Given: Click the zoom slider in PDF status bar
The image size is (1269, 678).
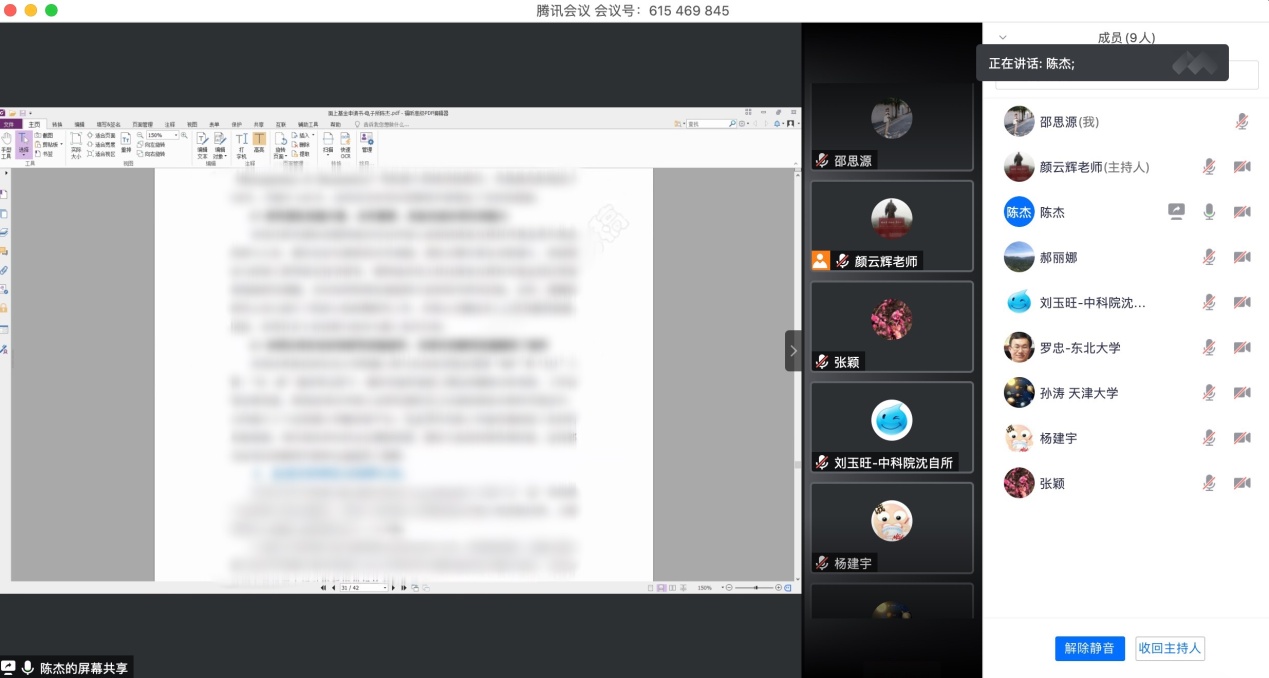Looking at the screenshot, I should pos(755,588).
